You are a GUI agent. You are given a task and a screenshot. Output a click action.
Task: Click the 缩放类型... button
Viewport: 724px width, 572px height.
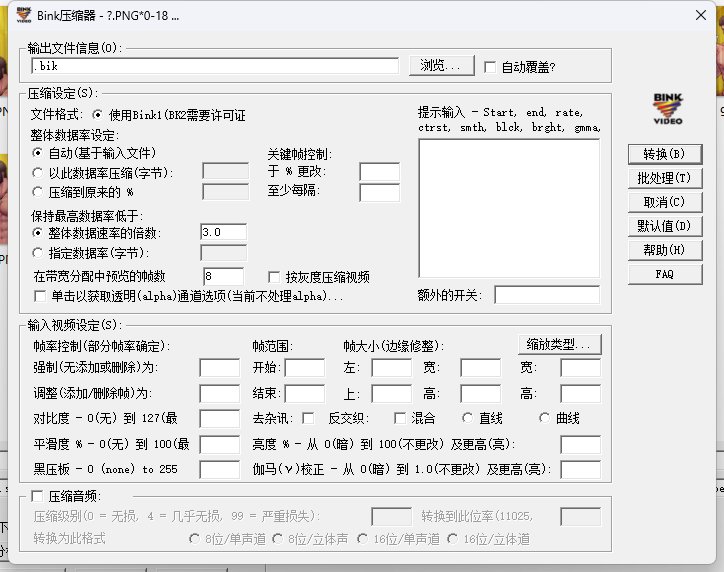pos(560,344)
